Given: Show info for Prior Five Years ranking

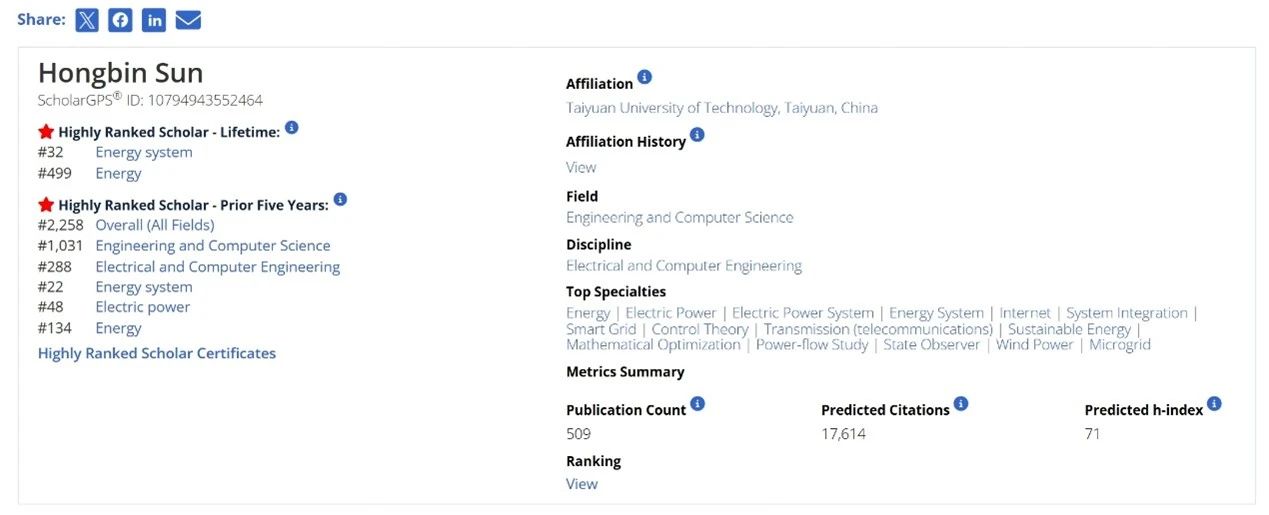Looking at the screenshot, I should (340, 200).
